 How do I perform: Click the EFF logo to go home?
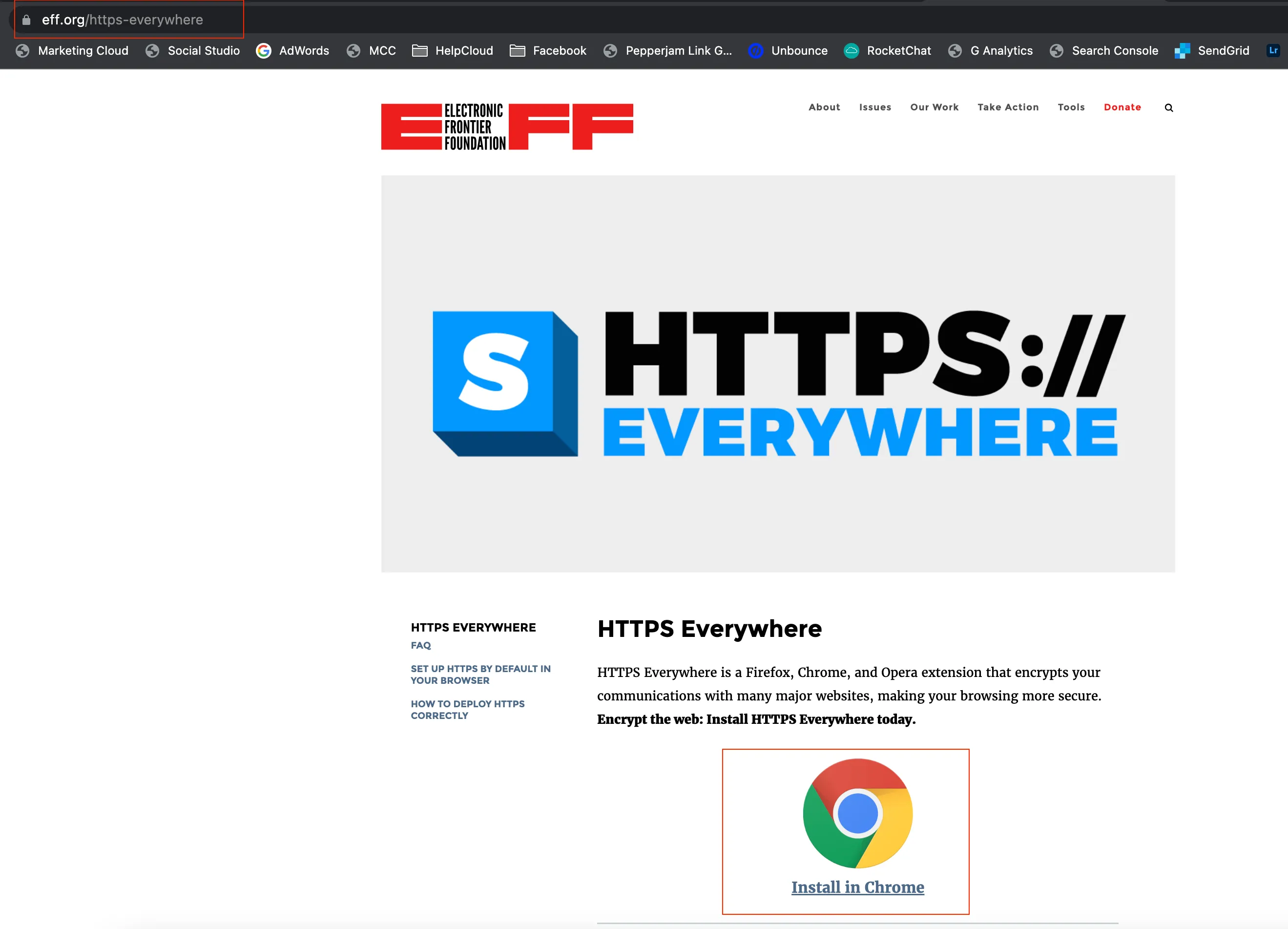(x=507, y=126)
